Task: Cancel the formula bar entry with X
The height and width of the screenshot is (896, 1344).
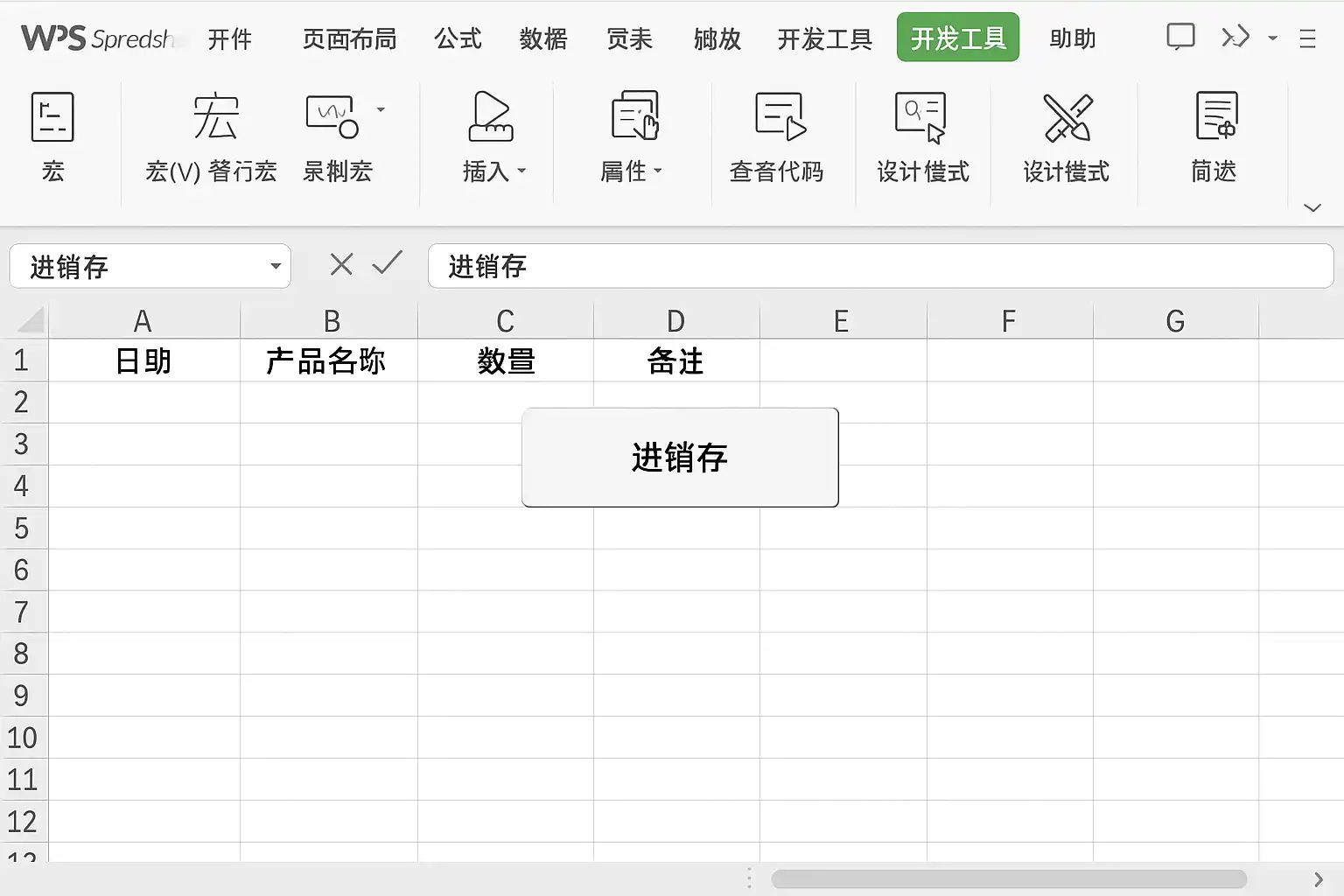Action: (341, 264)
